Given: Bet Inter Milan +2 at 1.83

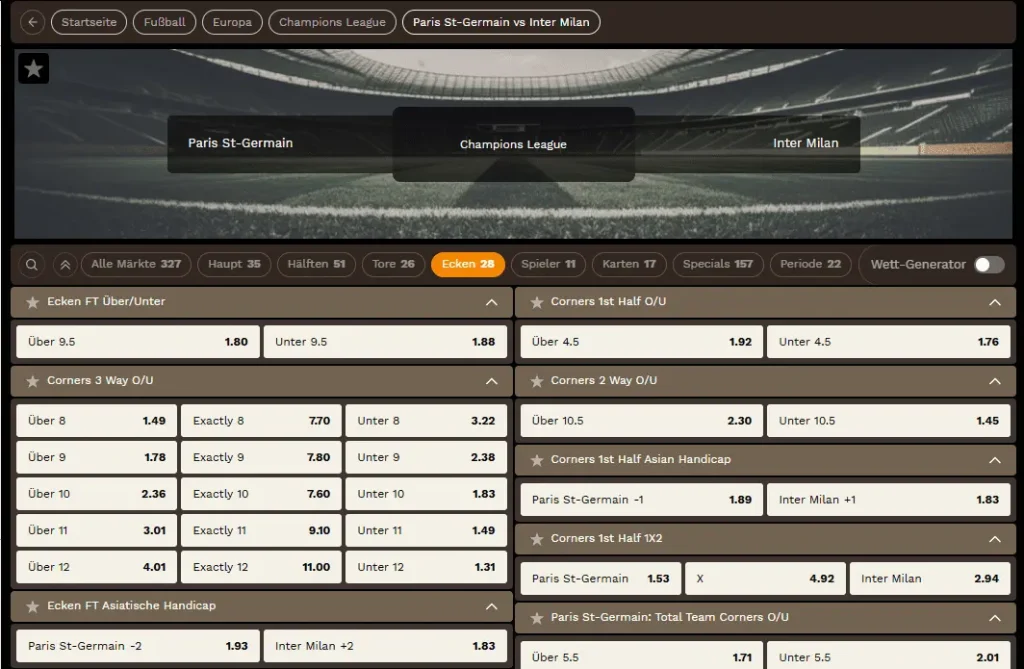Looking at the screenshot, I should [x=385, y=646].
